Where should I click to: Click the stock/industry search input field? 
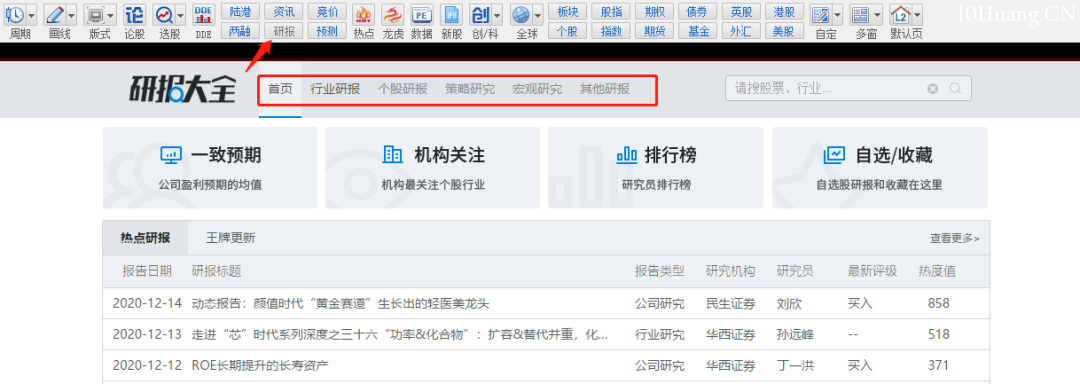pyautogui.click(x=849, y=88)
